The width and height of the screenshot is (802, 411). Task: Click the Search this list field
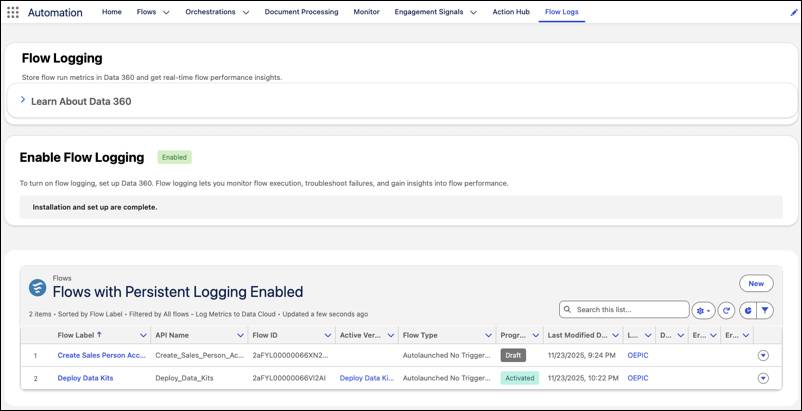[x=624, y=310]
